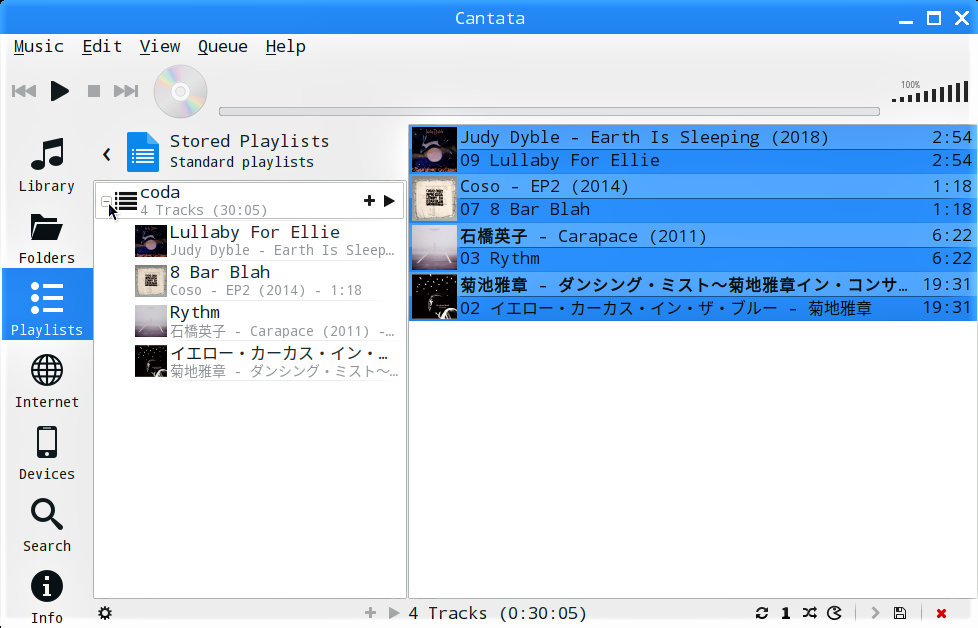Click the Carapace cover in queue

(x=434, y=248)
